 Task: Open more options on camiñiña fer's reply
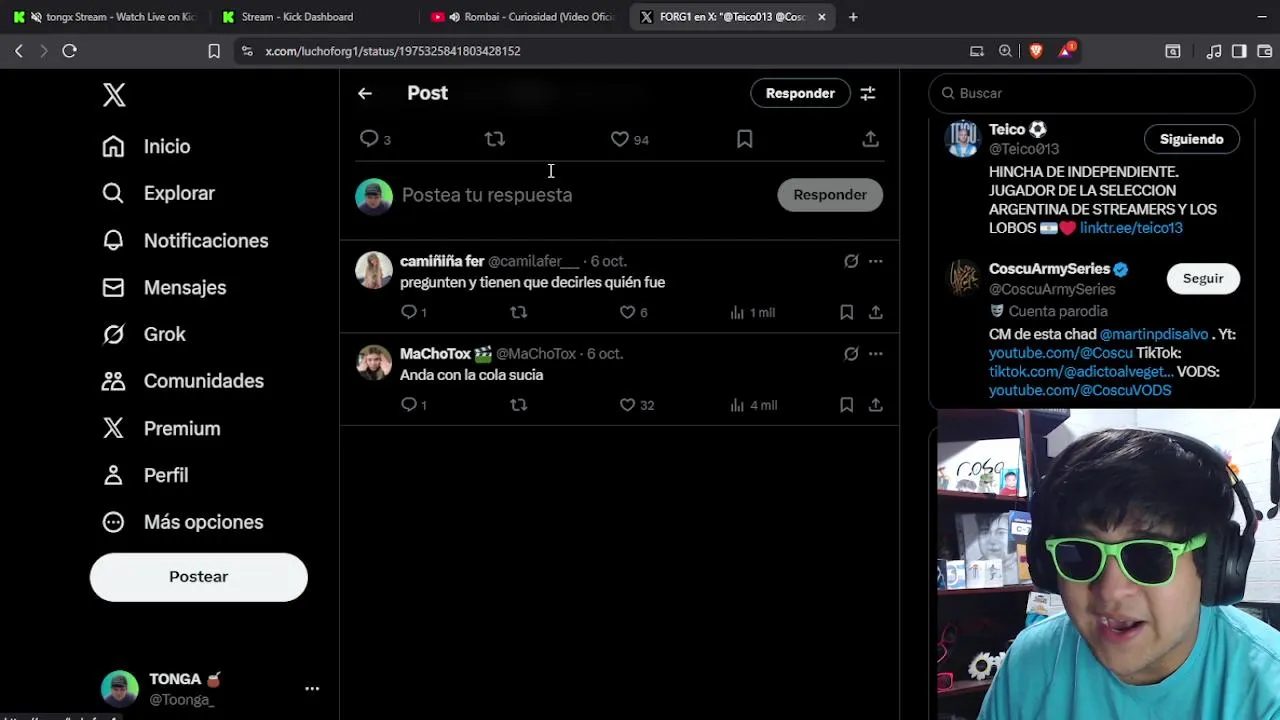pos(875,261)
